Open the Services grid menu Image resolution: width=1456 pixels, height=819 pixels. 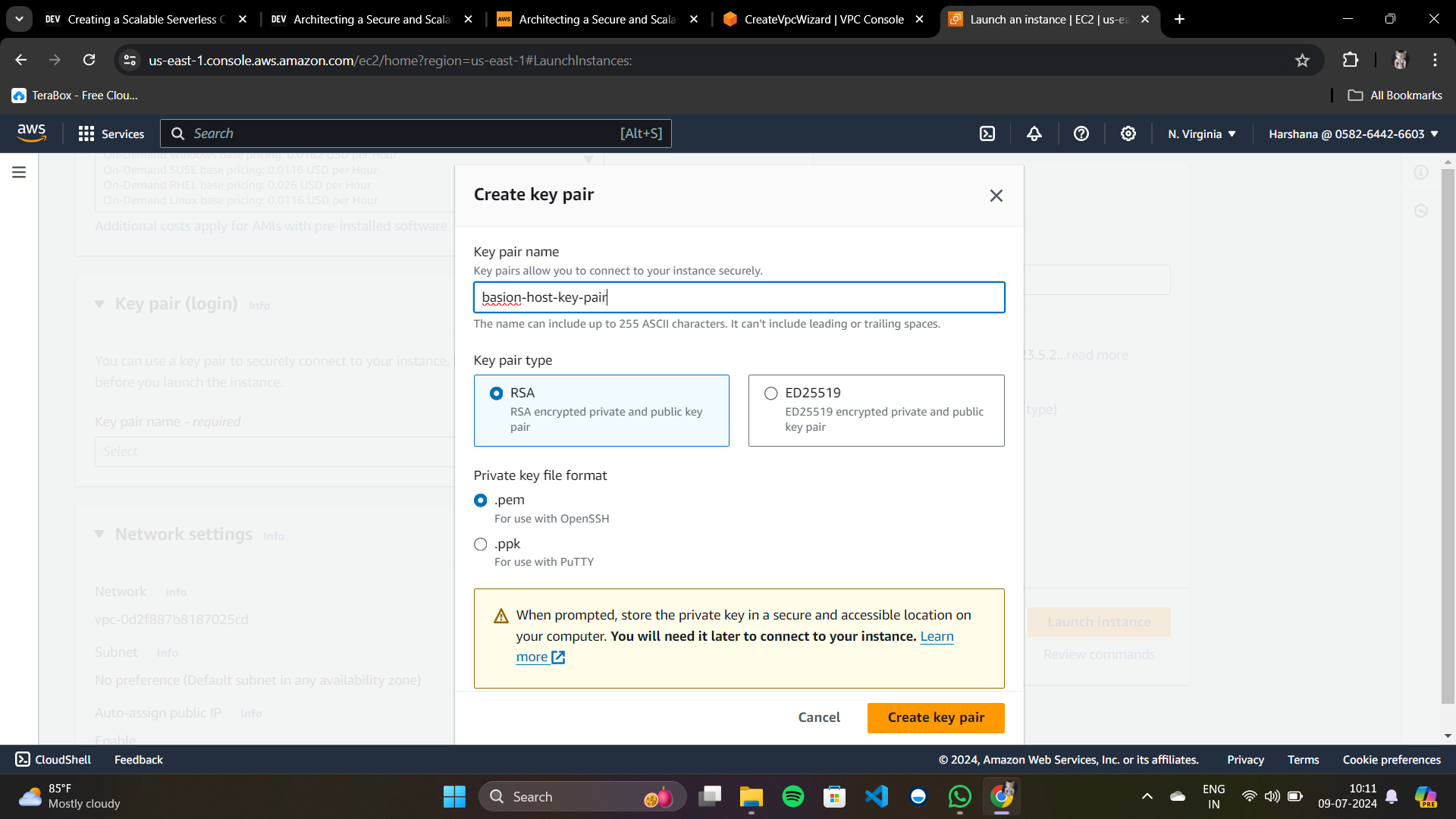click(111, 134)
